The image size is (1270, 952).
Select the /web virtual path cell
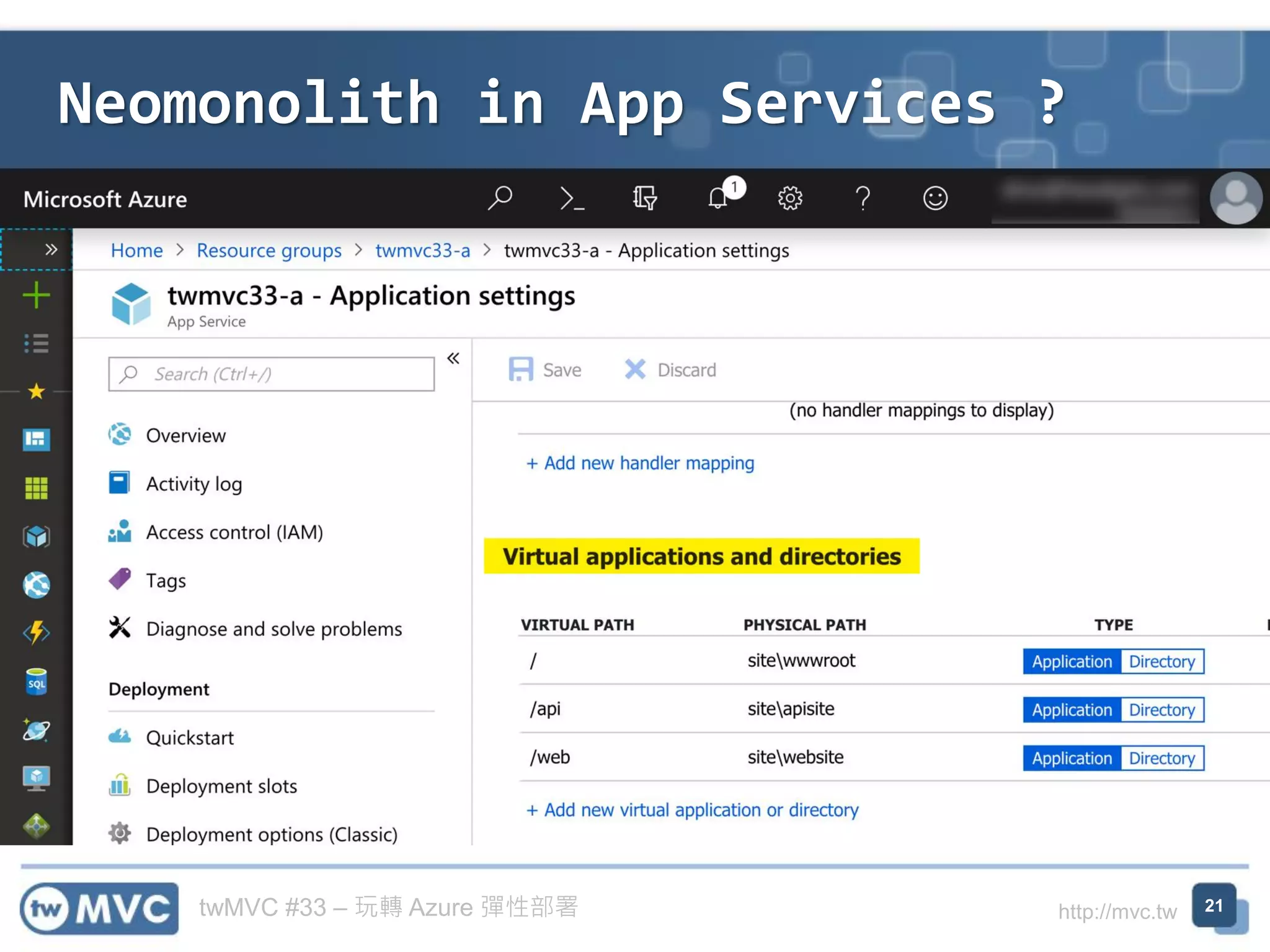(x=549, y=757)
